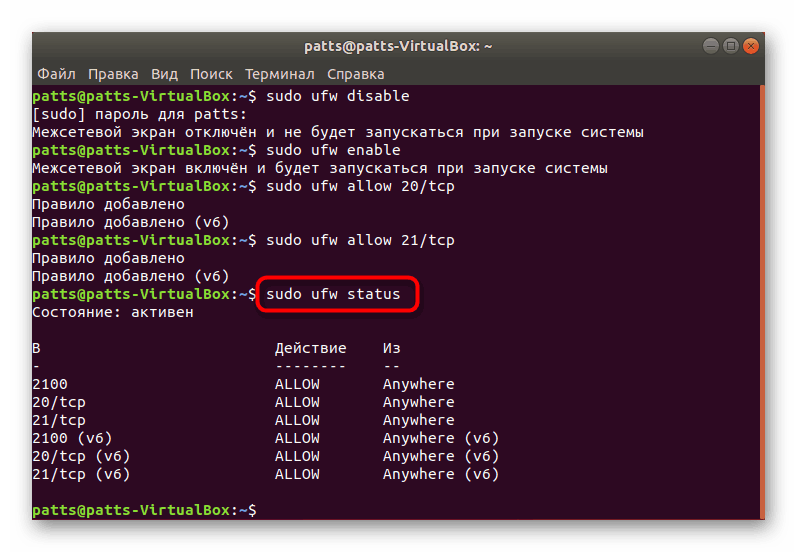Click the 'sudo ufw enable' command text
This screenshot has width=797, height=552.
tap(333, 150)
